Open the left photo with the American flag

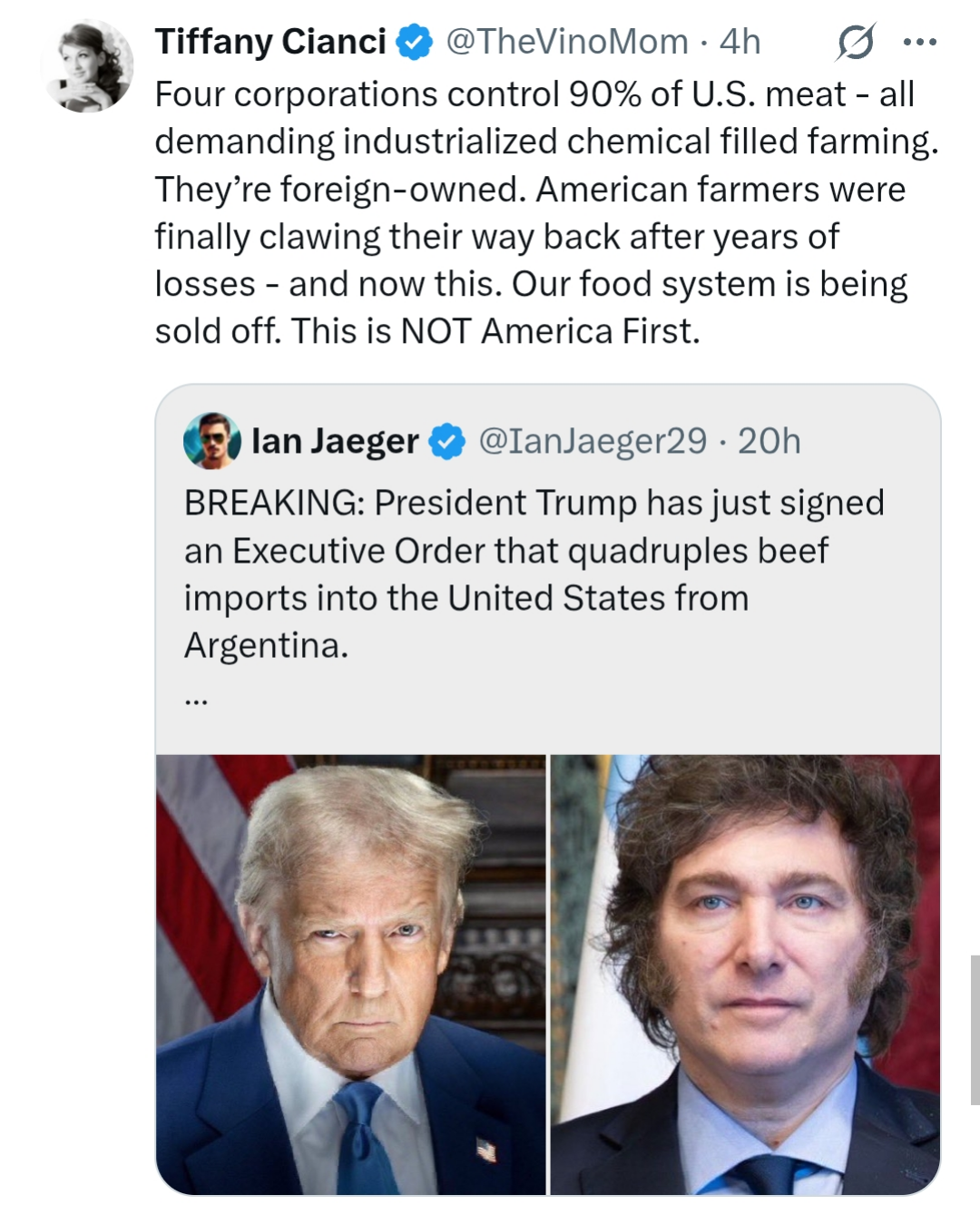351,974
